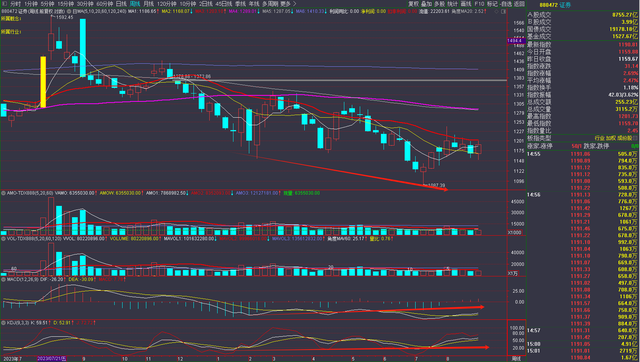
Task: Click the 1592.45 high price label on chart
Action: point(64,18)
